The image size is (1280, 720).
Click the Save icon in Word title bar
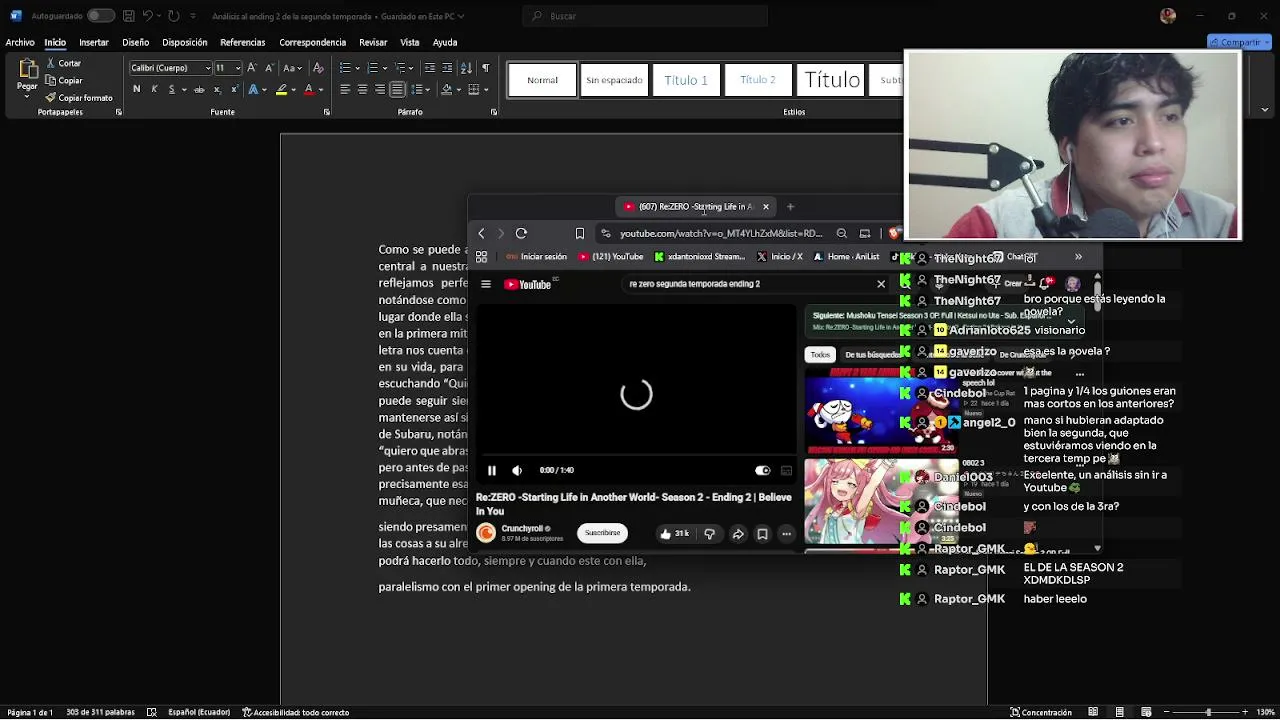(129, 16)
